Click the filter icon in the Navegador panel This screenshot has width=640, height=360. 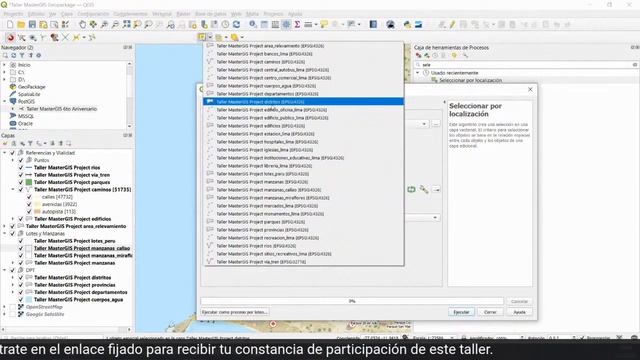pos(22,56)
